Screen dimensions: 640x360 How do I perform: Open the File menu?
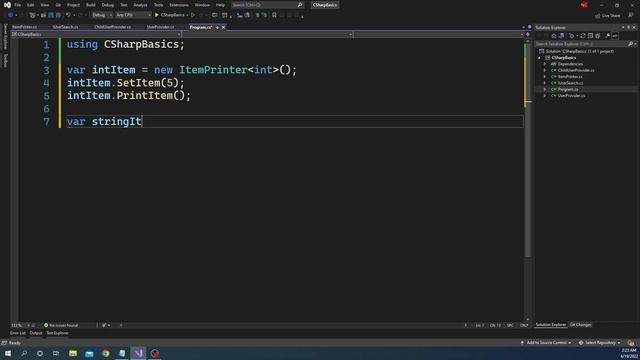tap(18, 5)
